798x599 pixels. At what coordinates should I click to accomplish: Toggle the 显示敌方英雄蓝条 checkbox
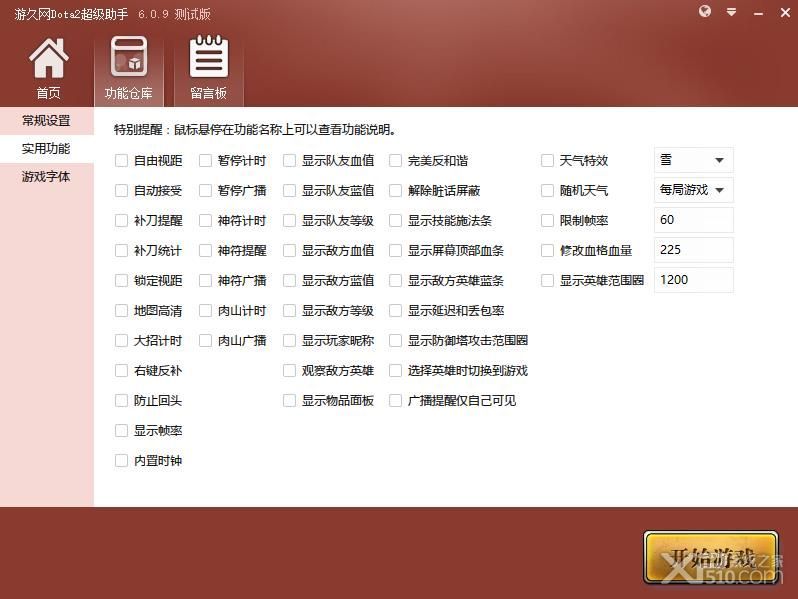tap(395, 281)
